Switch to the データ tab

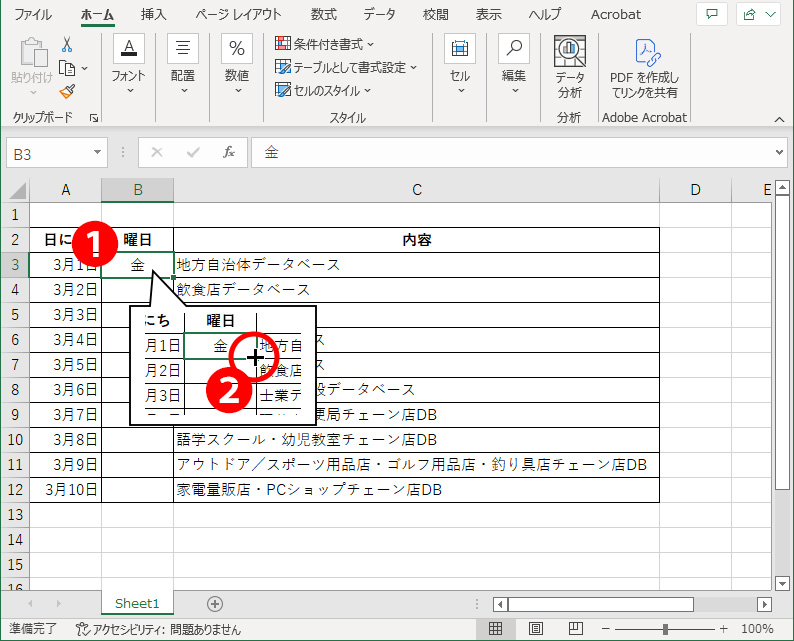[x=379, y=14]
